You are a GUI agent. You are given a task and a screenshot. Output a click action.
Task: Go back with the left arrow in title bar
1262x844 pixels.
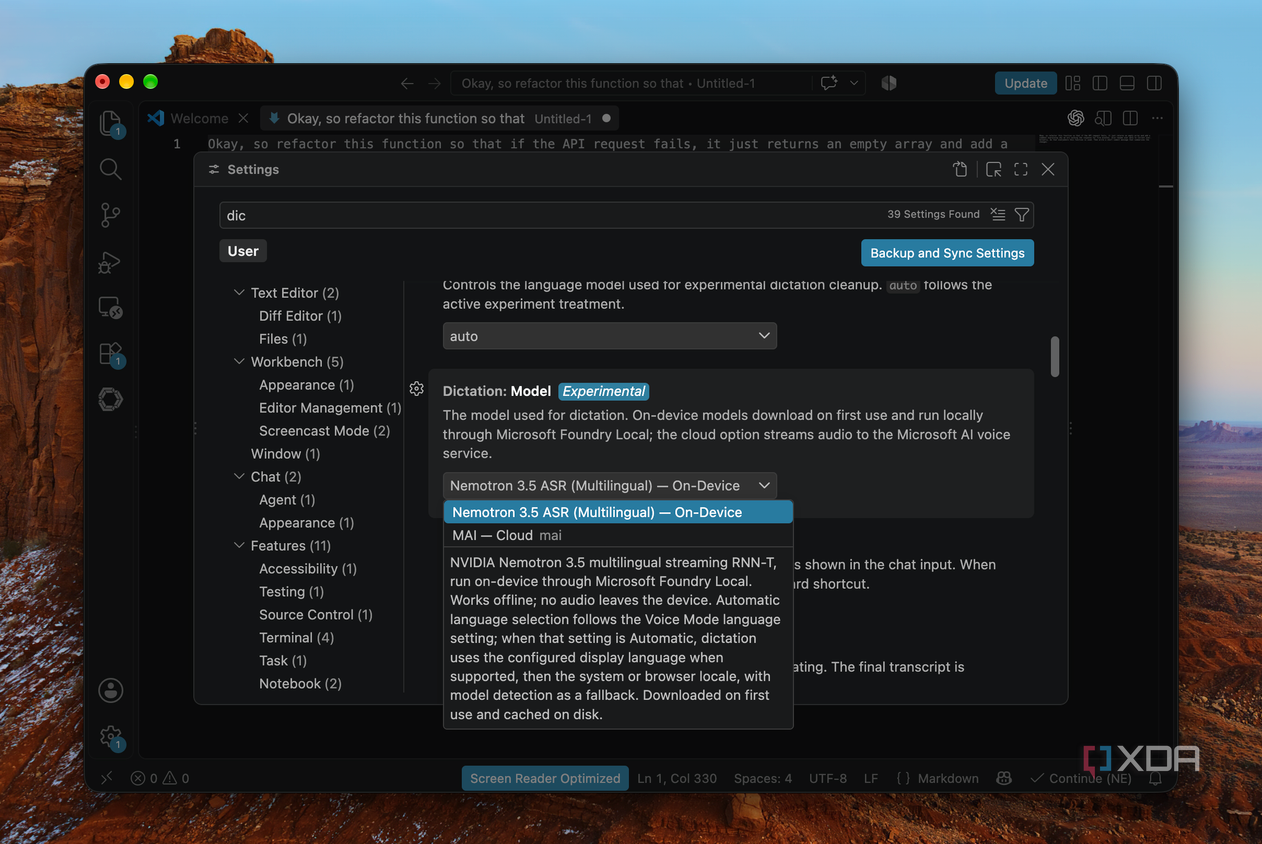pos(407,83)
